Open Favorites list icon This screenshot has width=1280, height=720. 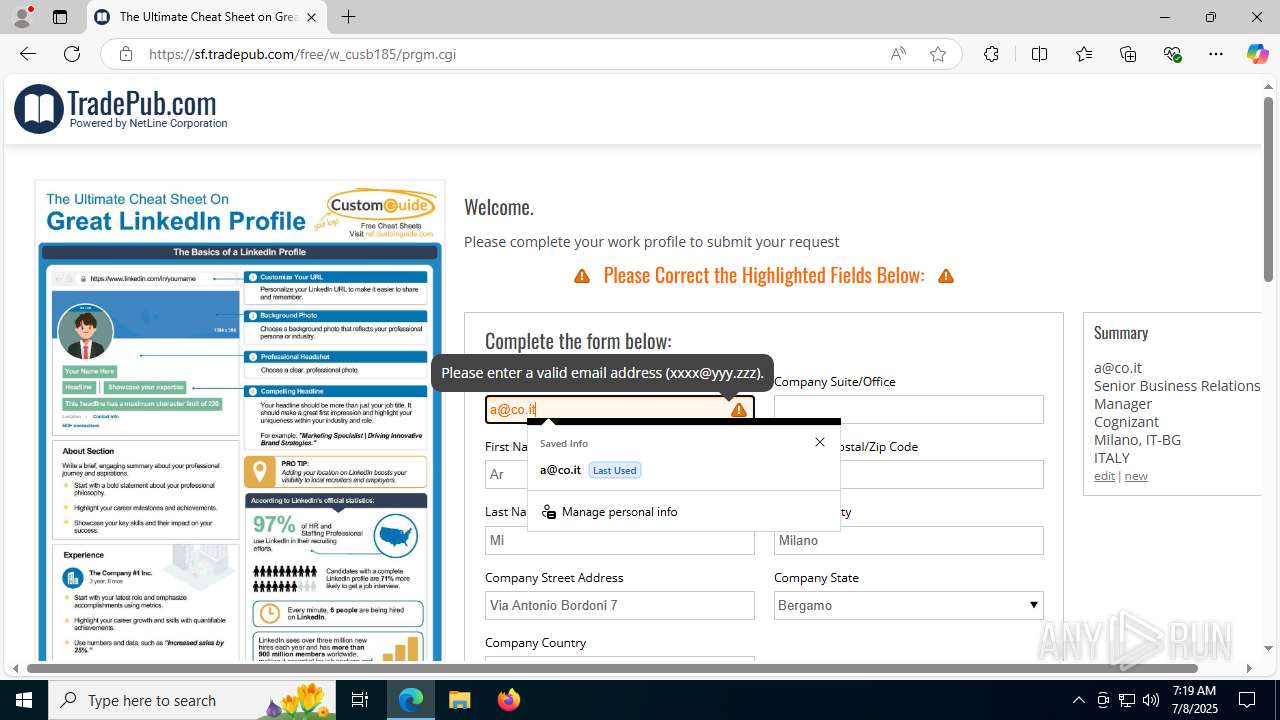pos(1084,54)
